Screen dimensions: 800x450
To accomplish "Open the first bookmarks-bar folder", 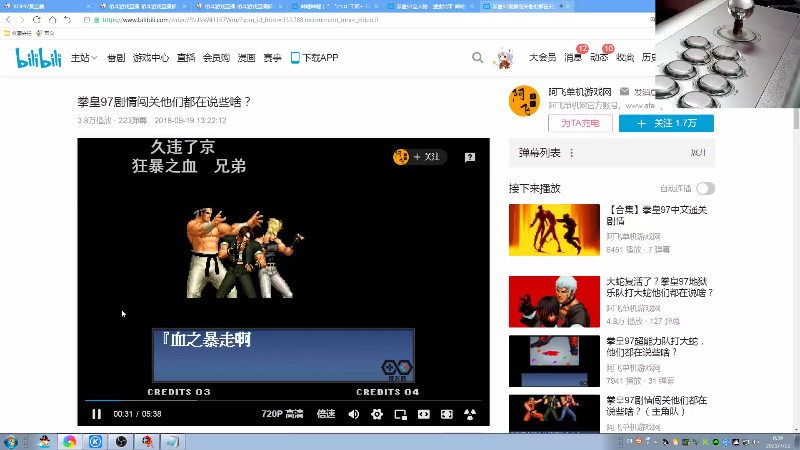I will (18, 33).
